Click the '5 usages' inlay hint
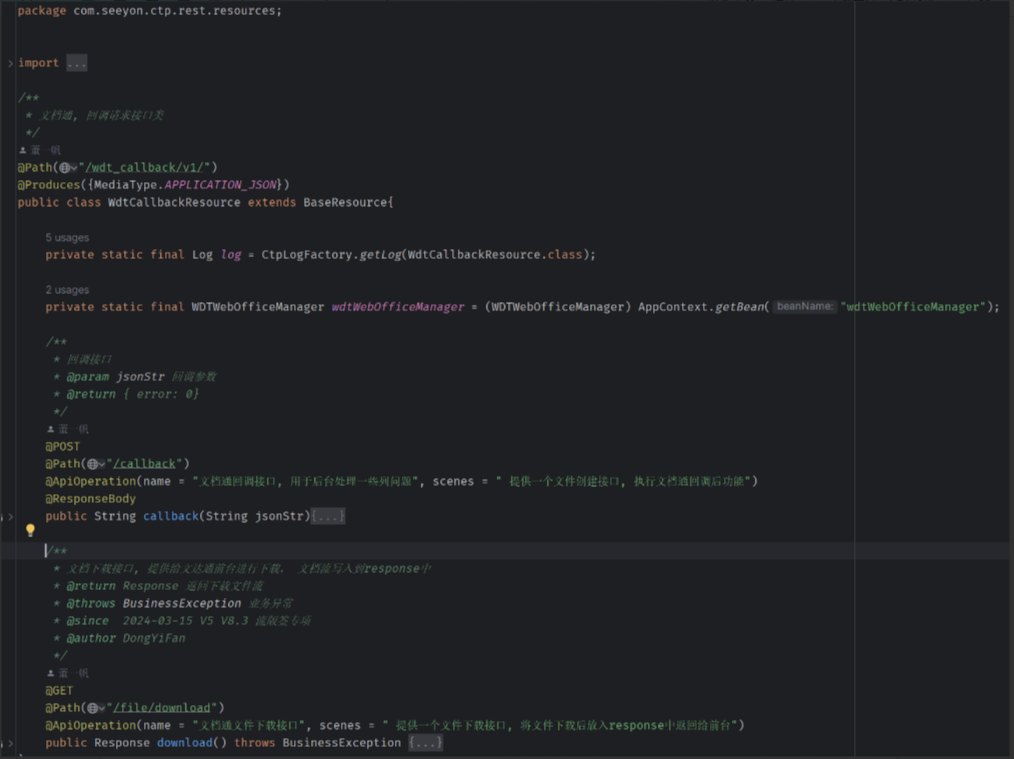The width and height of the screenshot is (1014, 759). tap(67, 238)
